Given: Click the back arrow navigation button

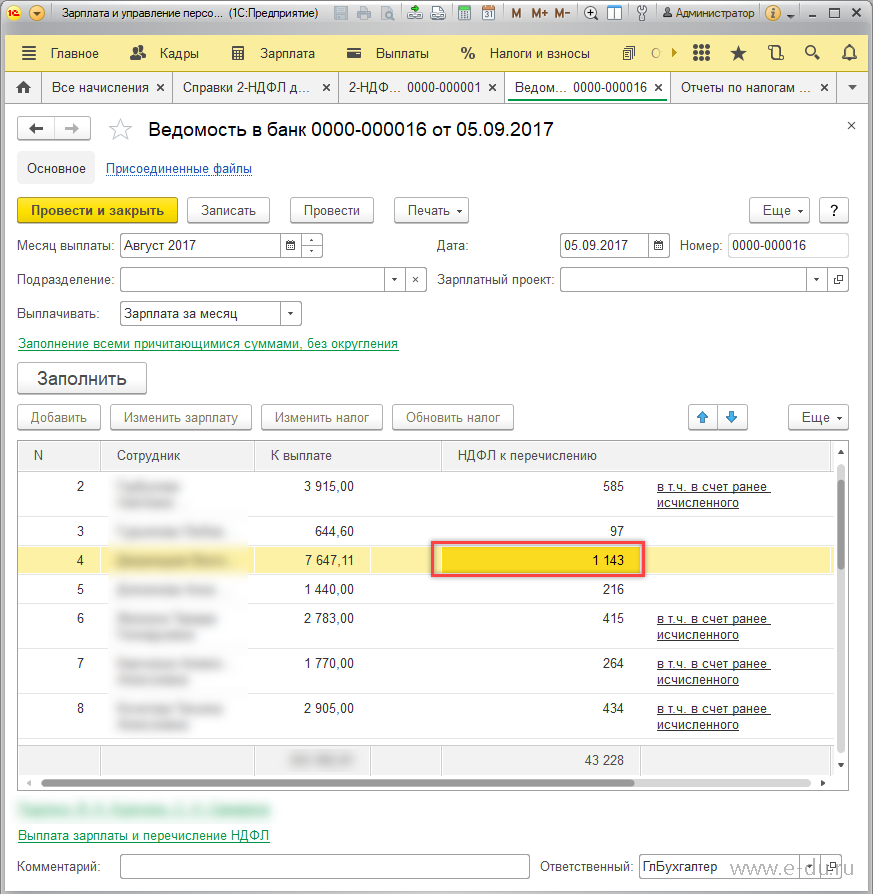Looking at the screenshot, I should 36,128.
